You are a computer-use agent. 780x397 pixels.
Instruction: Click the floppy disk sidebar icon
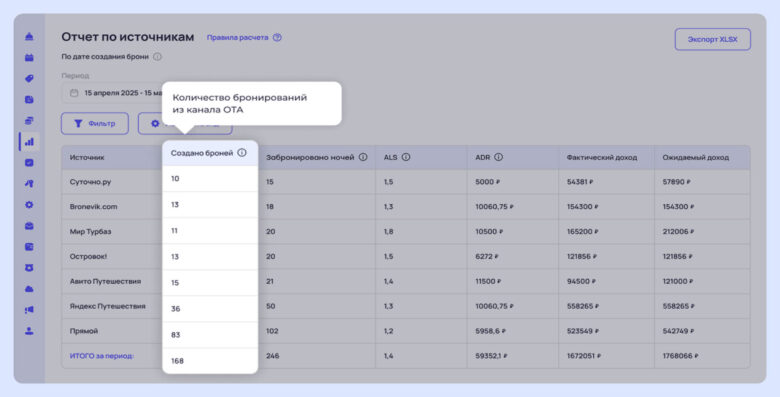coord(29,99)
